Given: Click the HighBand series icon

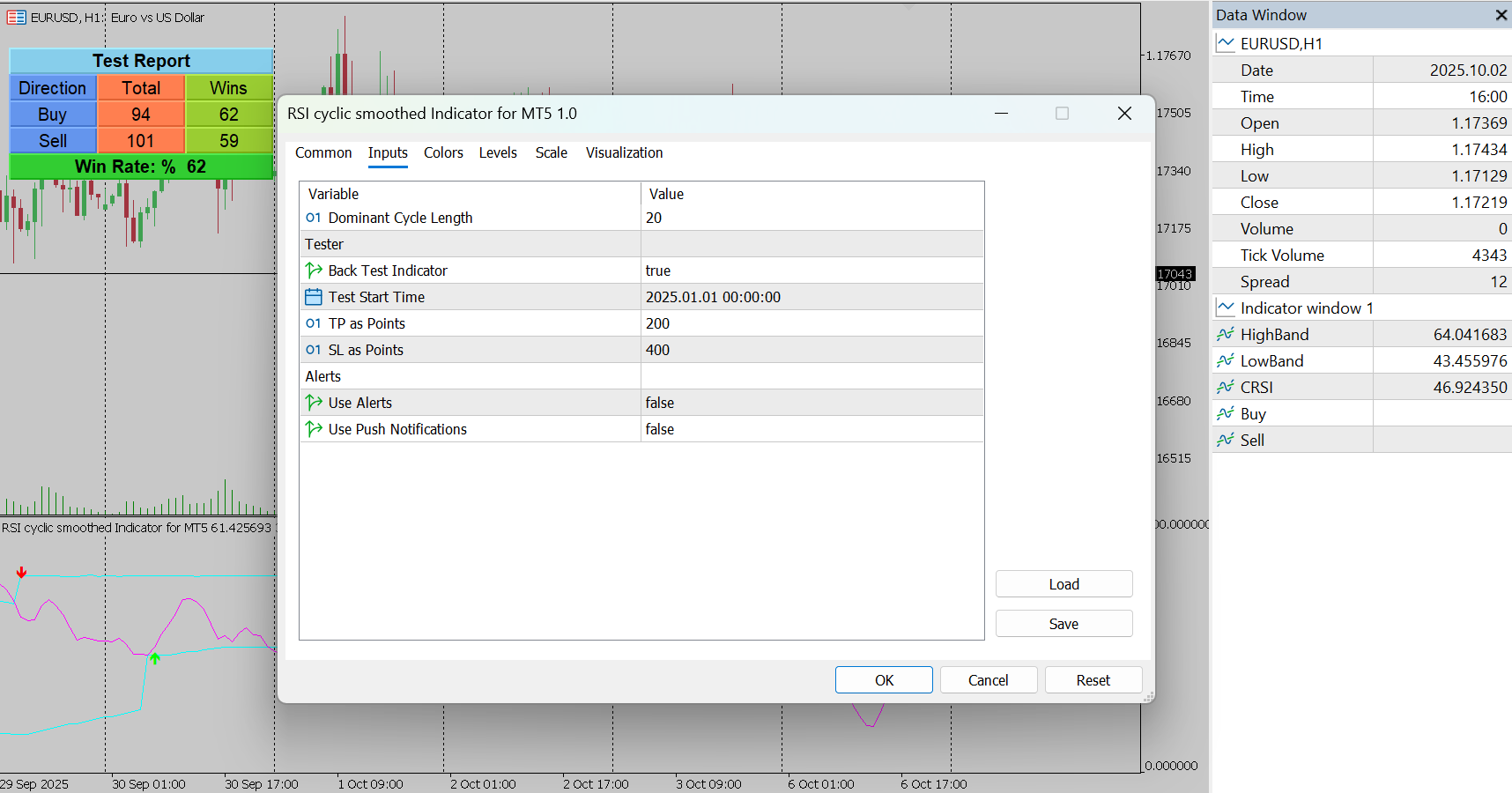Looking at the screenshot, I should tap(1225, 334).
